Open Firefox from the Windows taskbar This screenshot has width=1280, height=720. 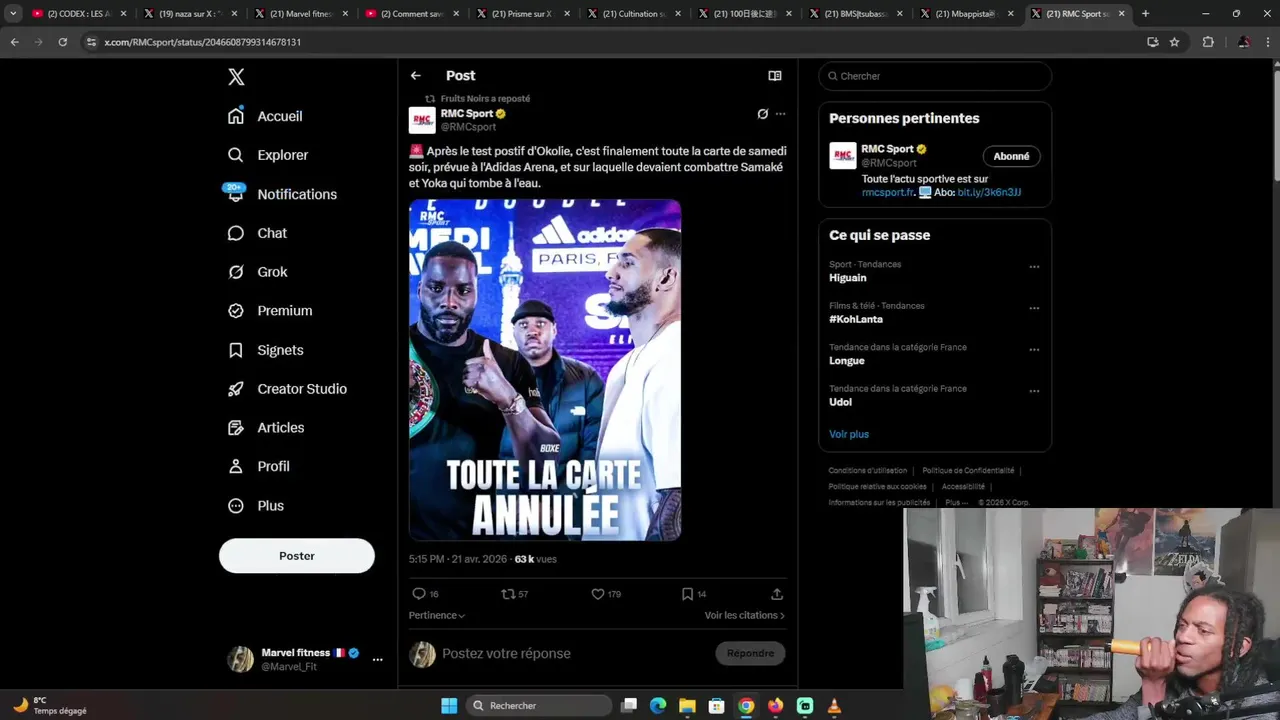coord(776,706)
